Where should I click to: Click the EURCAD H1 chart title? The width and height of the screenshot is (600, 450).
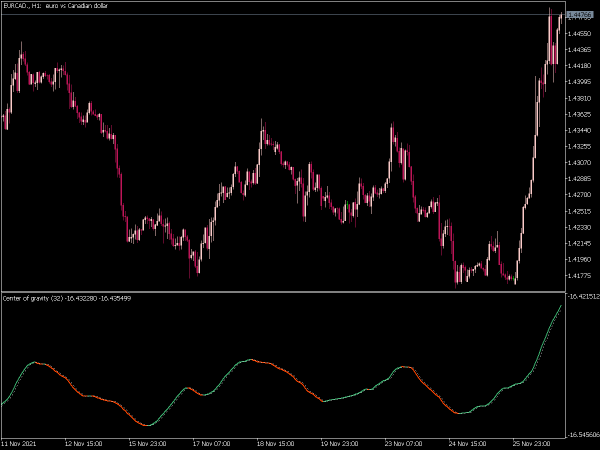click(55, 6)
